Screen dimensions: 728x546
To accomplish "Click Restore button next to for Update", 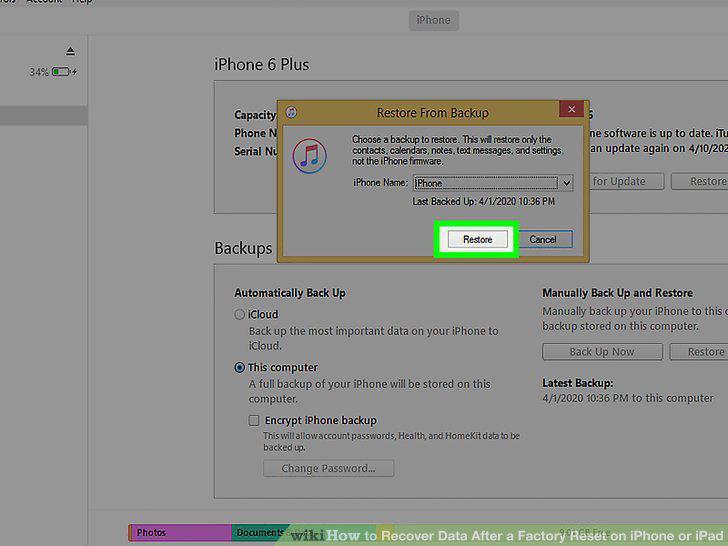I will pos(700,182).
